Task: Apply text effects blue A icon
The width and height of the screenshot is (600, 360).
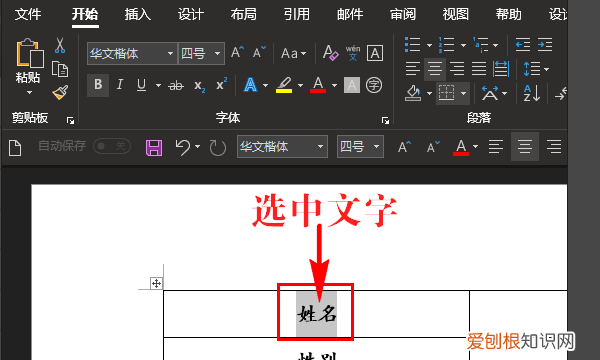Action: click(250, 85)
